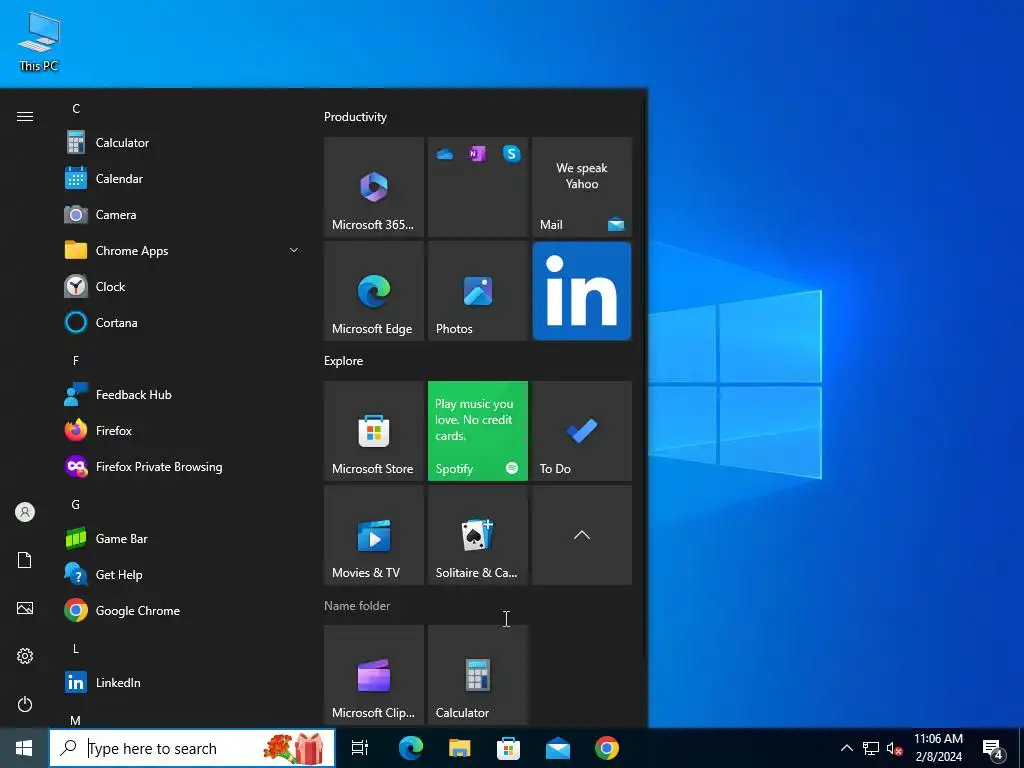Image resolution: width=1024 pixels, height=768 pixels.
Task: Open the Solitaire & Casual Games tile
Action: tap(477, 535)
